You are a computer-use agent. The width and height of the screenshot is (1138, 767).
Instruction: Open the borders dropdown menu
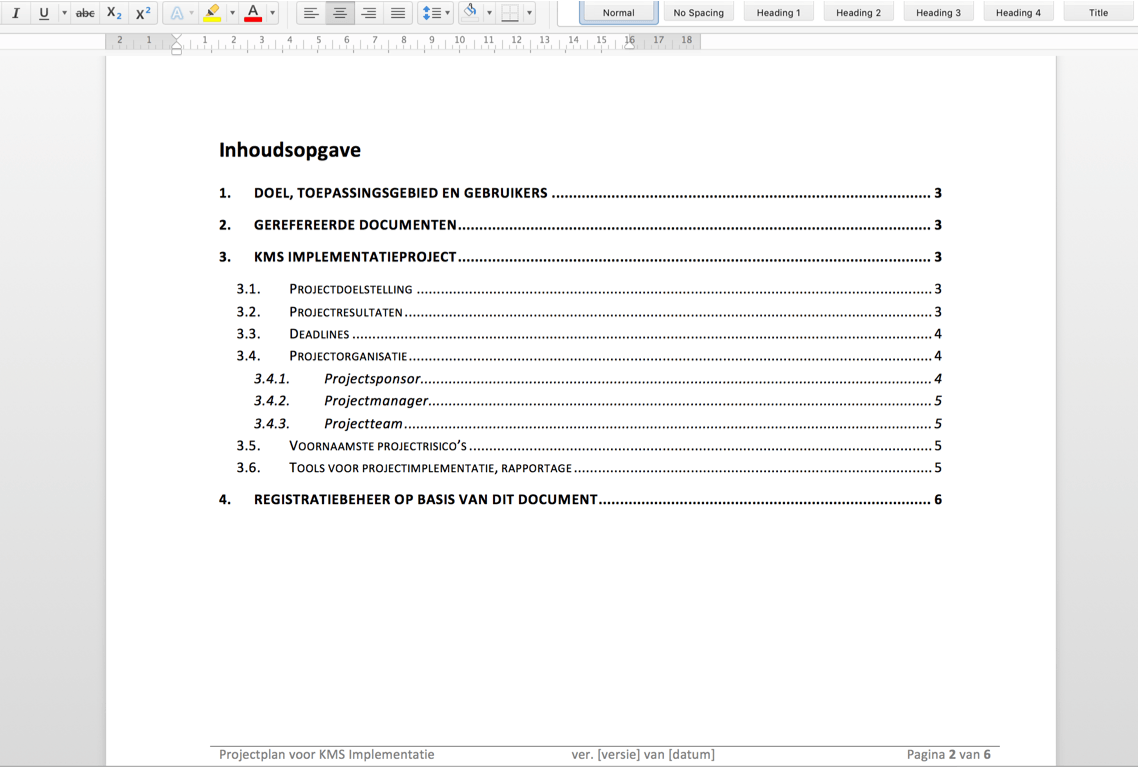[x=527, y=13]
